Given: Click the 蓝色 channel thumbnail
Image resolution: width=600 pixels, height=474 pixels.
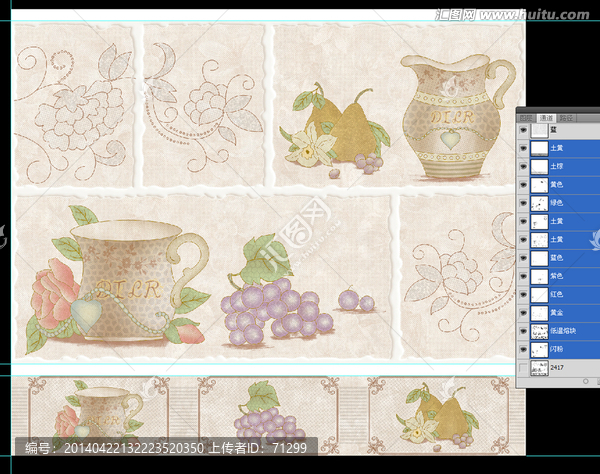Looking at the screenshot, I should (x=539, y=258).
